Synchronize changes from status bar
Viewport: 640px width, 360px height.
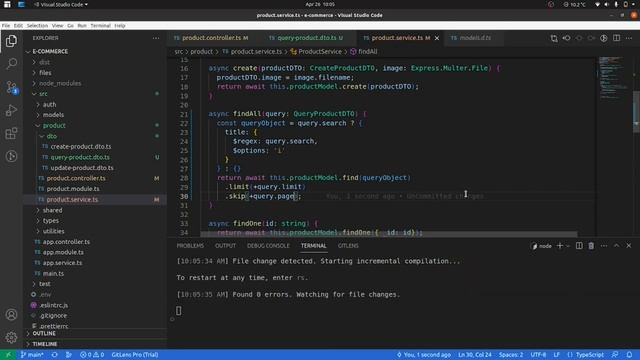(54, 355)
